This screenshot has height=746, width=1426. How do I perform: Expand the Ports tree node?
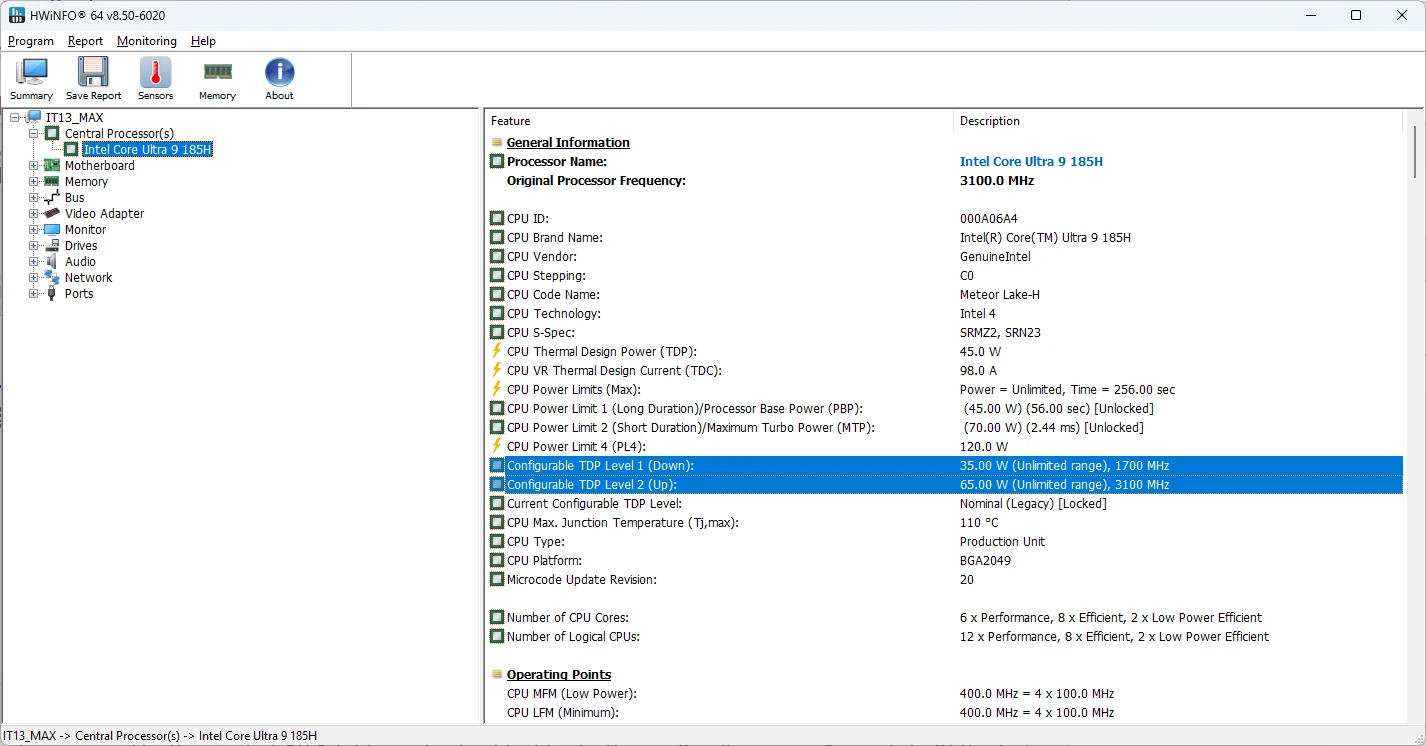tap(34, 294)
